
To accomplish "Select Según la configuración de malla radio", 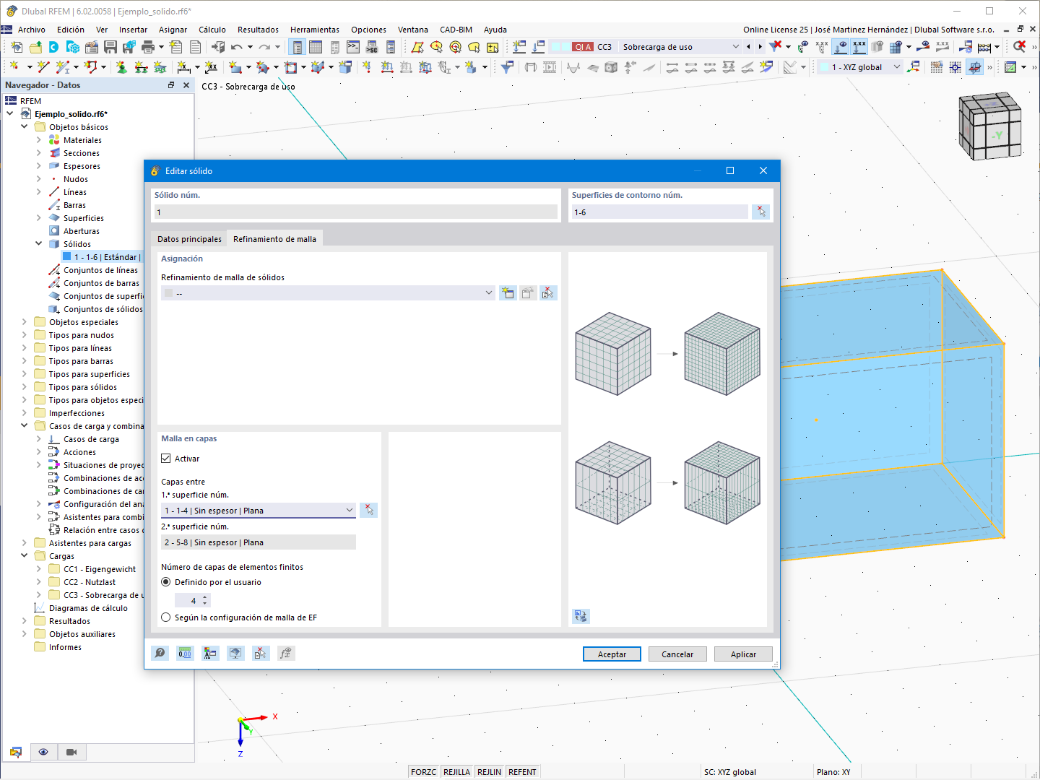I will click(x=166, y=617).
